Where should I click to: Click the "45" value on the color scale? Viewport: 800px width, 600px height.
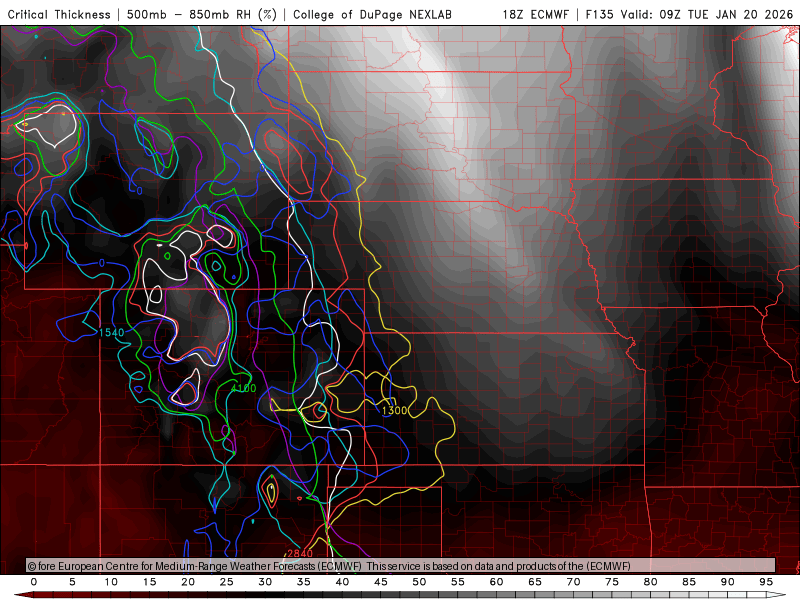coord(381,582)
